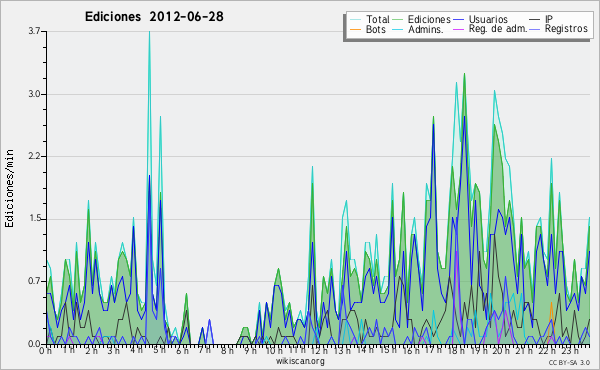
Task: Click the magenta Reg. de adm. swatch in the legend
Action: (458, 29)
